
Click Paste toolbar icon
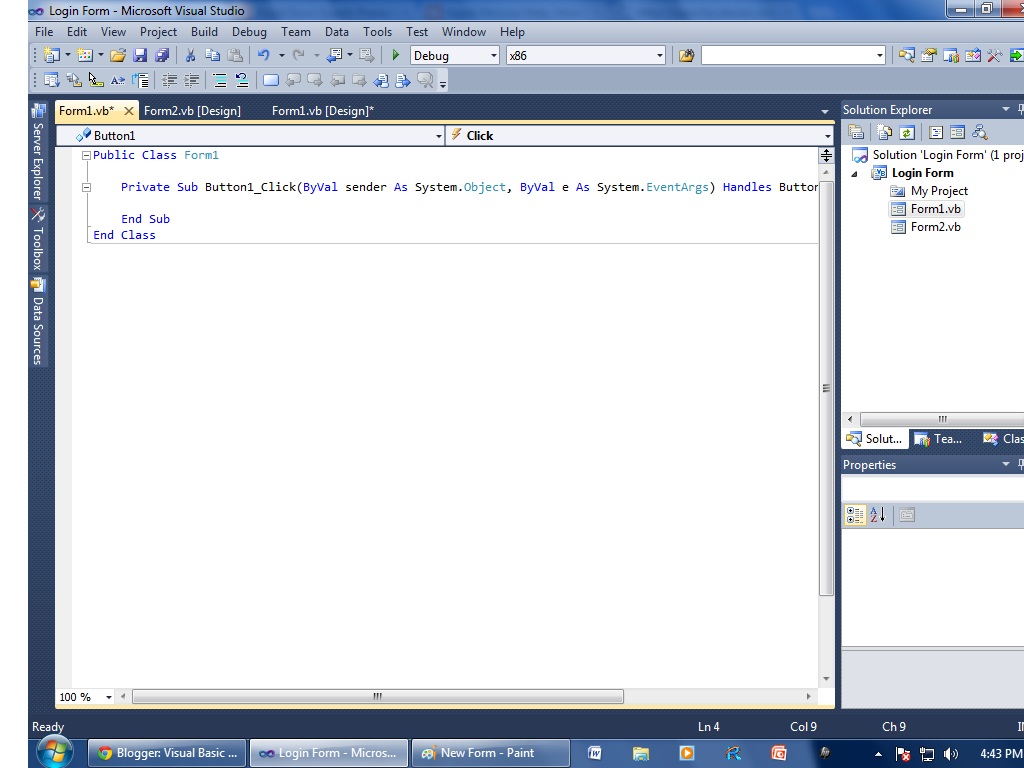coord(234,56)
